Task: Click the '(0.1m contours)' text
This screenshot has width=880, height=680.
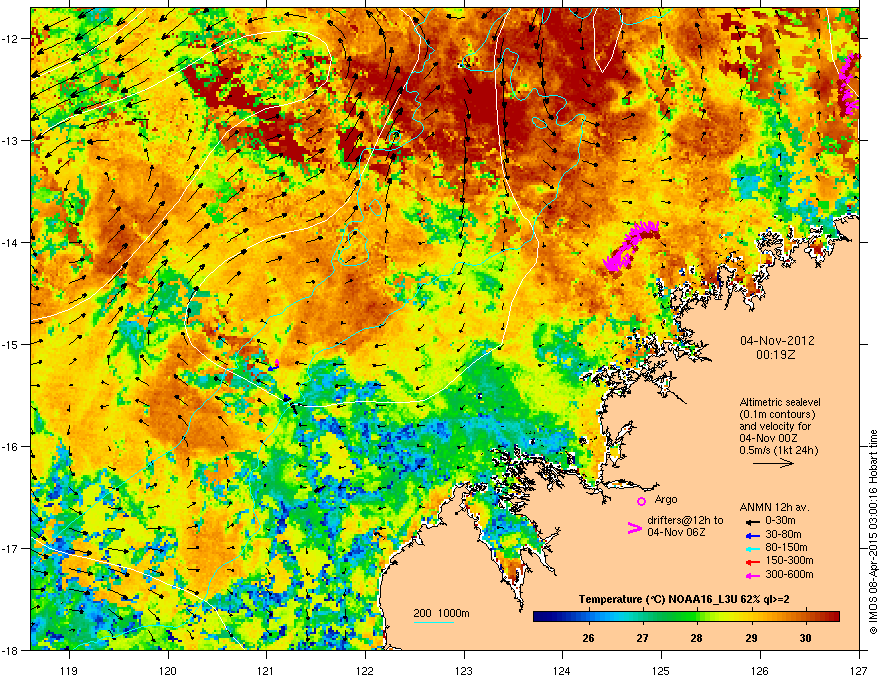Action: coord(777,415)
